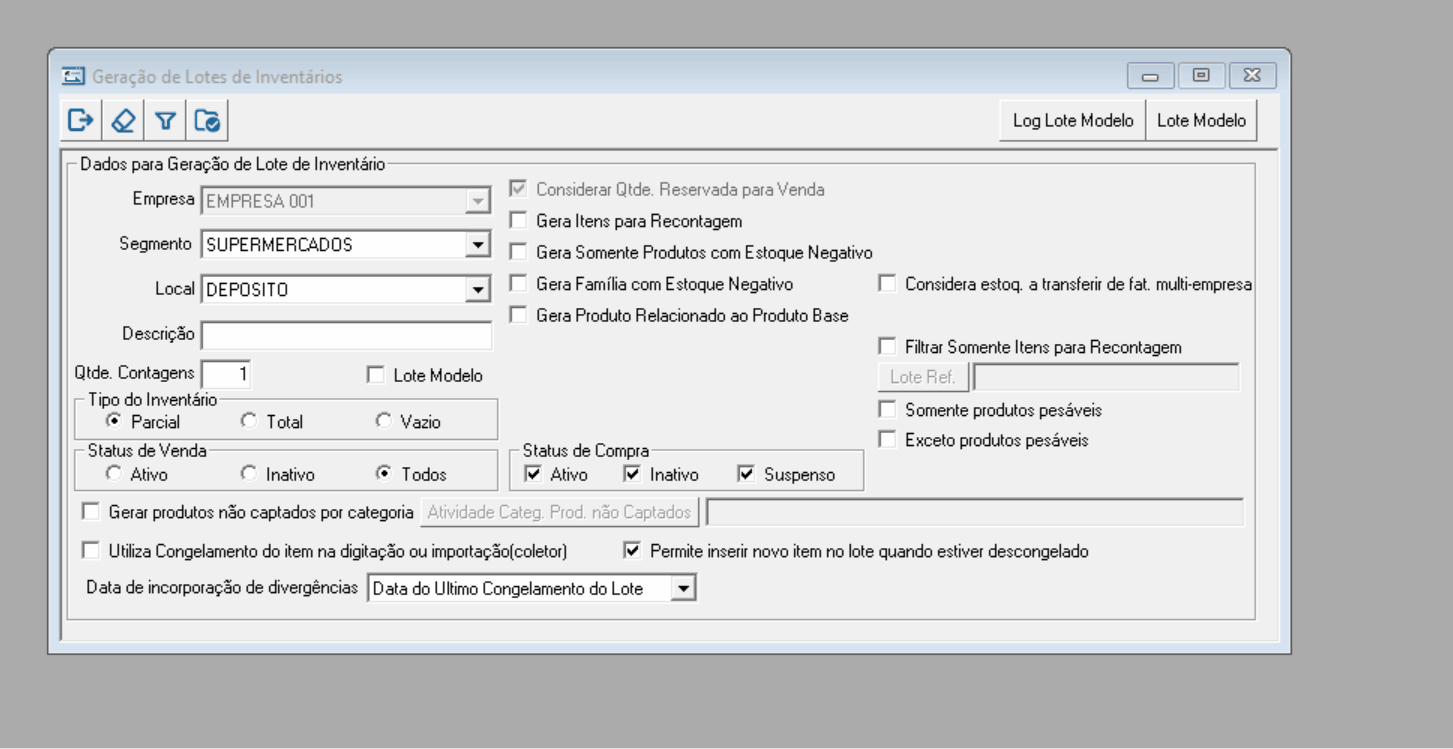Enable Gera Somente Produtos com Estoque Negativo

517,252
